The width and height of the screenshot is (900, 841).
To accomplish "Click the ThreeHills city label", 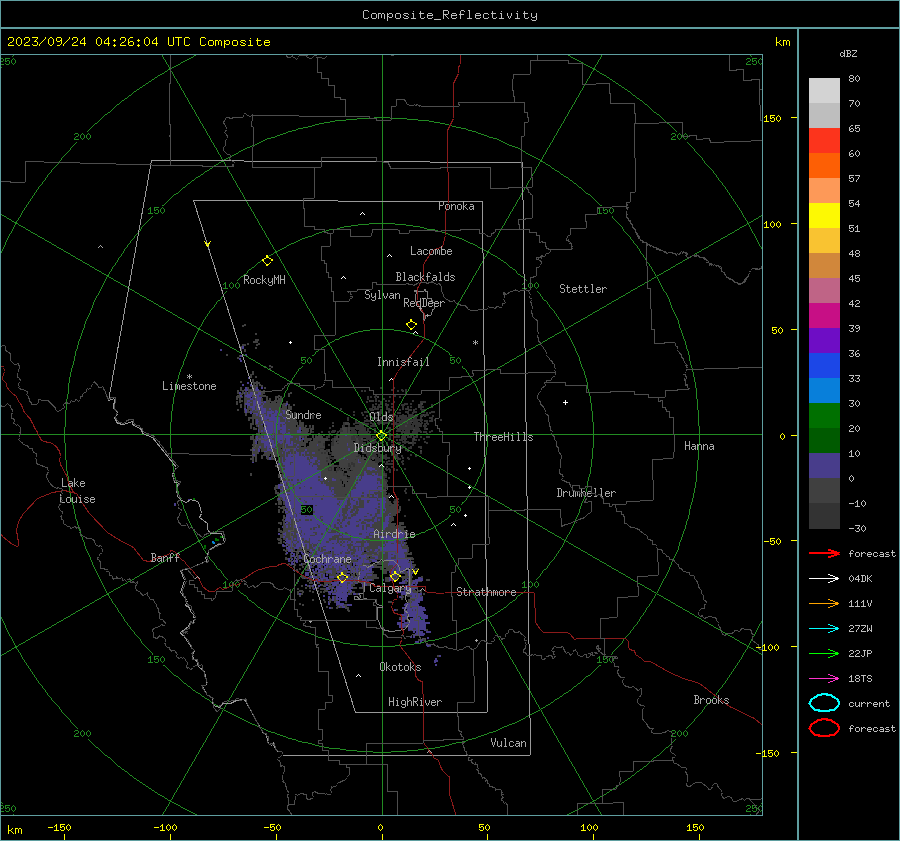I will tap(503, 437).
